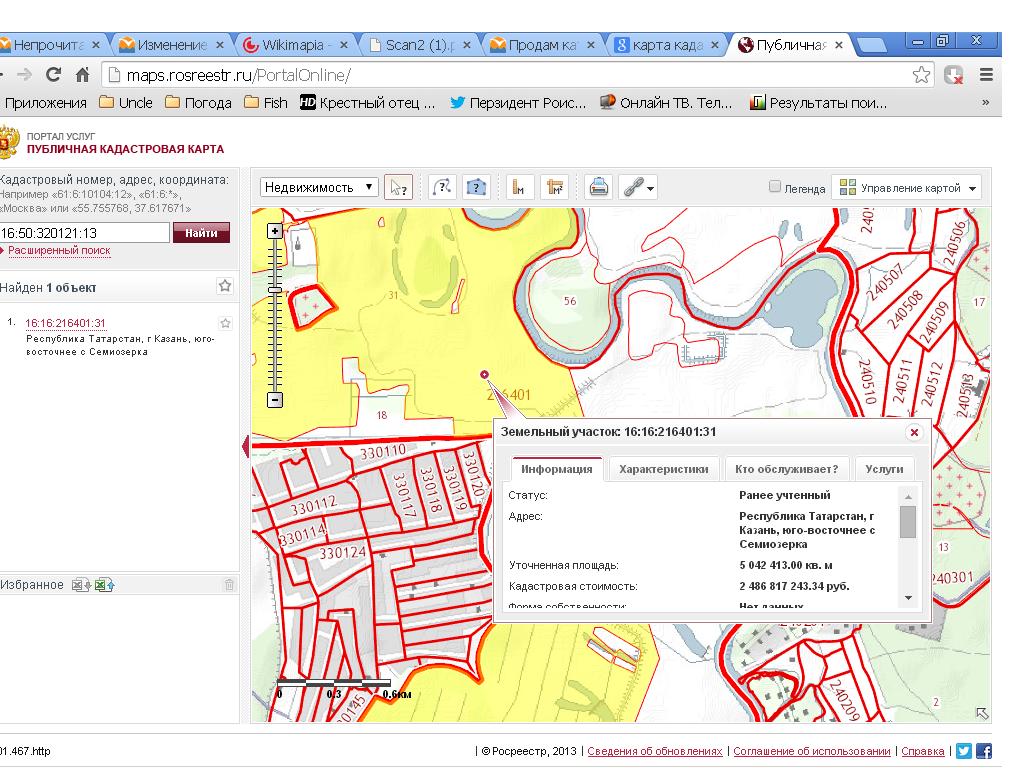Image resolution: width=1024 pixels, height=768 pixels.
Task: Activate the measure area tool
Action: pyautogui.click(x=554, y=187)
